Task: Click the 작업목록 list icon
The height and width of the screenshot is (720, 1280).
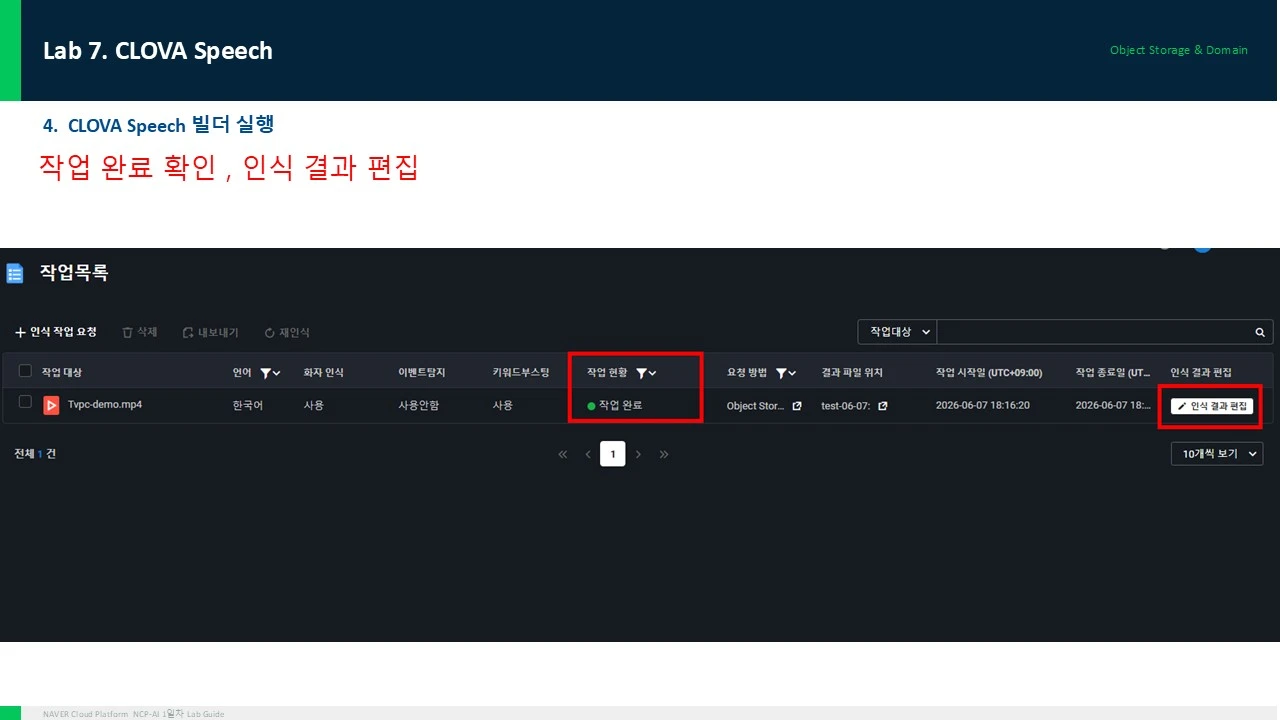Action: click(x=15, y=273)
